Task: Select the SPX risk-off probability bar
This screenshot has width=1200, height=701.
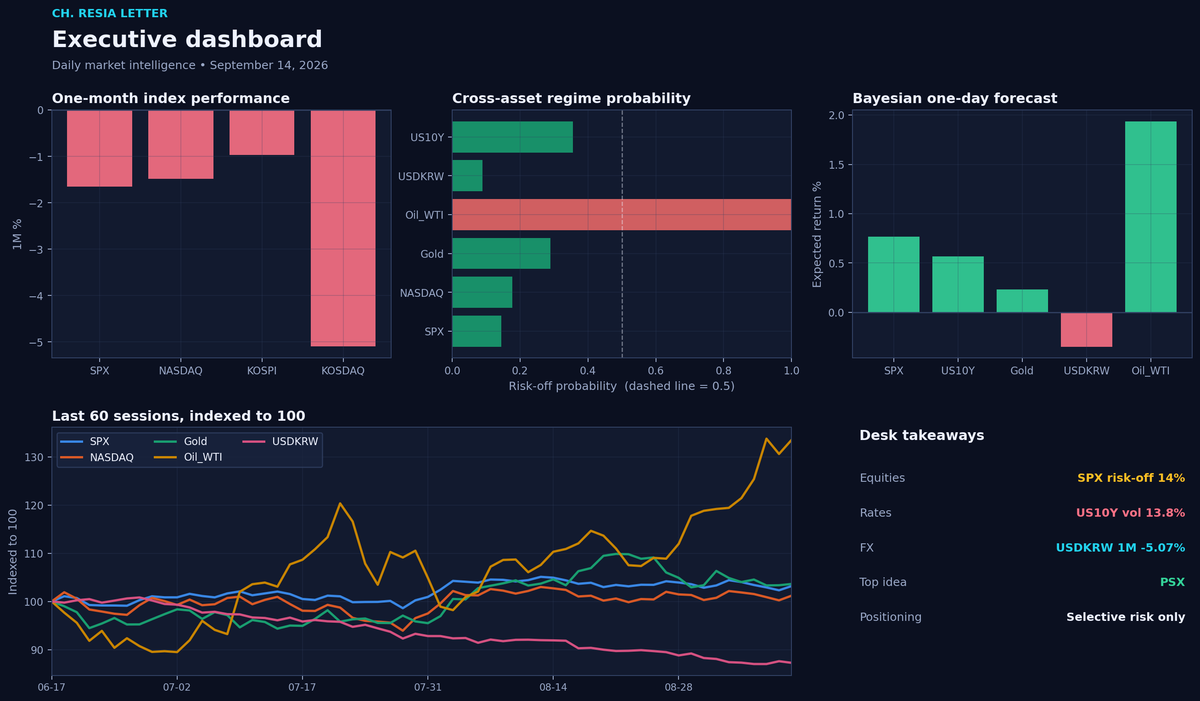Action: coord(477,331)
